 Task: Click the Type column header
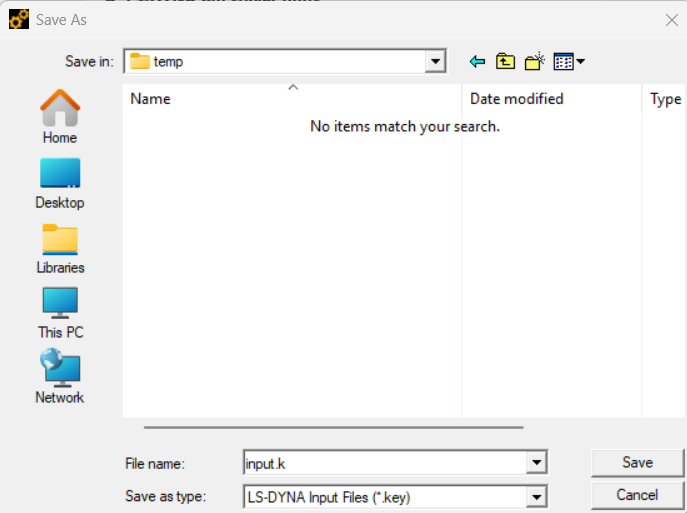(x=665, y=99)
